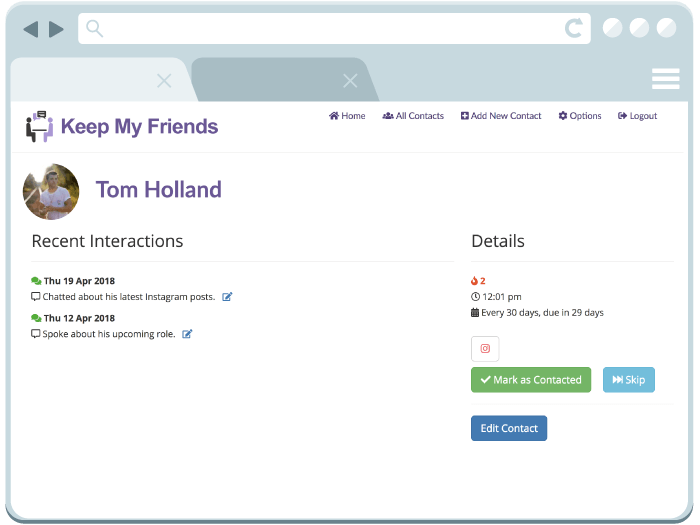Click the Instagram icon button

point(485,349)
